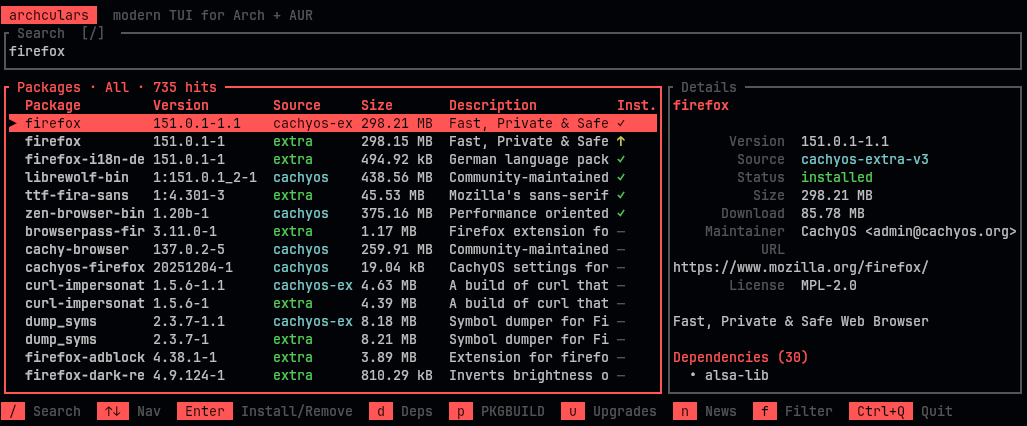Select the firefox-adblock package row
The image size is (1027, 426).
333,357
